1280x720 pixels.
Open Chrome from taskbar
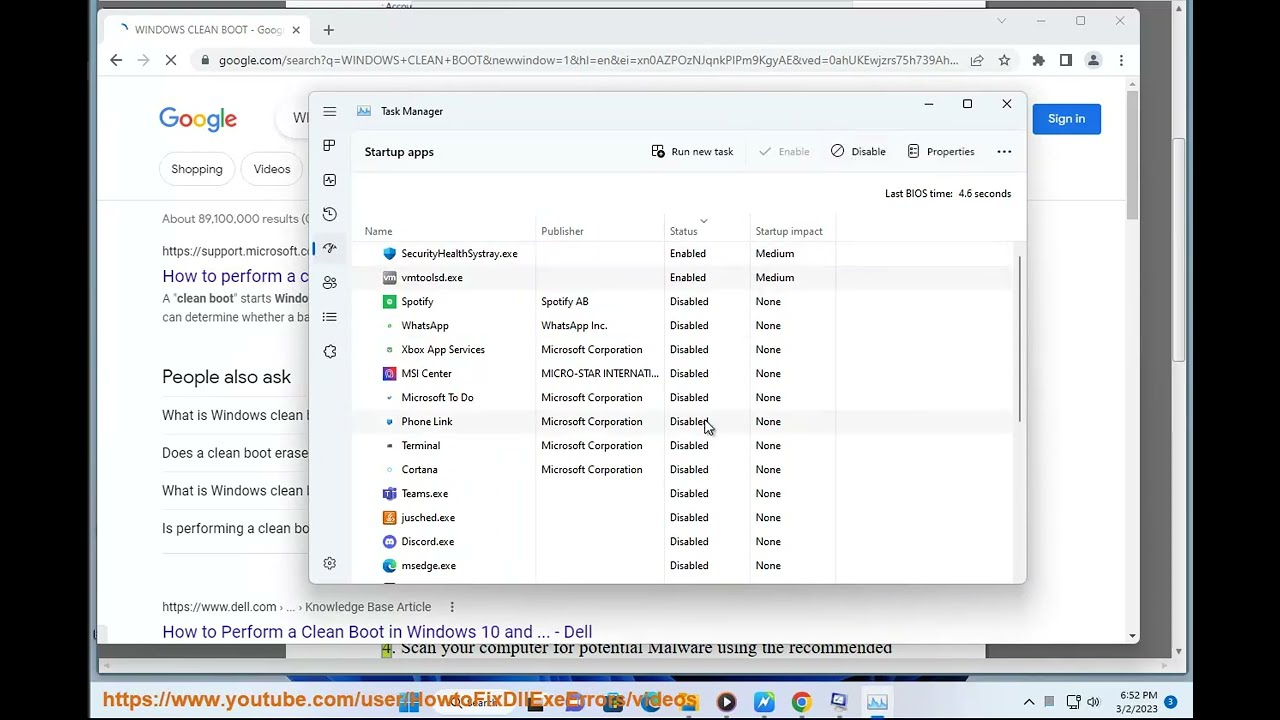pyautogui.click(x=801, y=702)
